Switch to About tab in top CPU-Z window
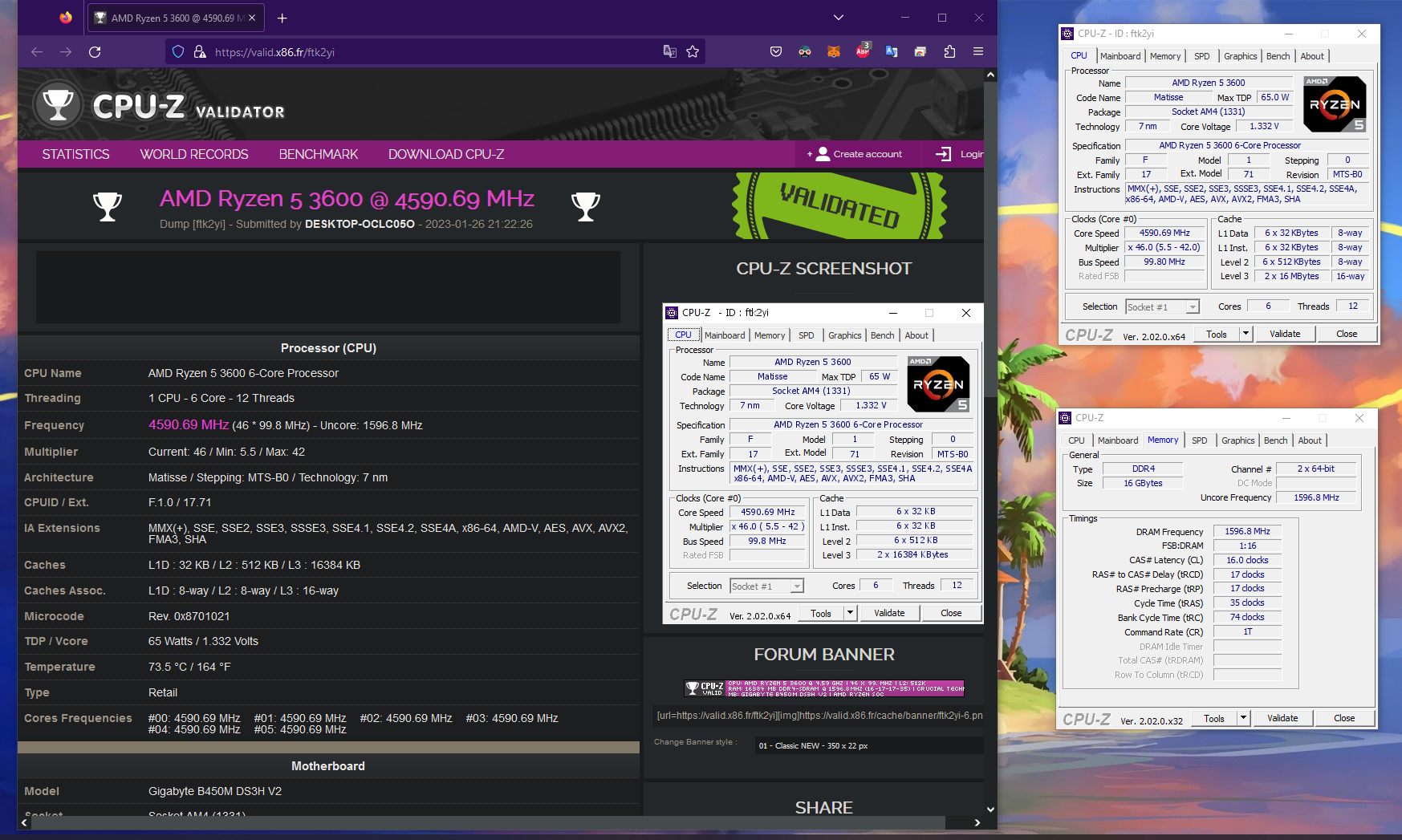Image resolution: width=1402 pixels, height=840 pixels. click(x=1312, y=56)
